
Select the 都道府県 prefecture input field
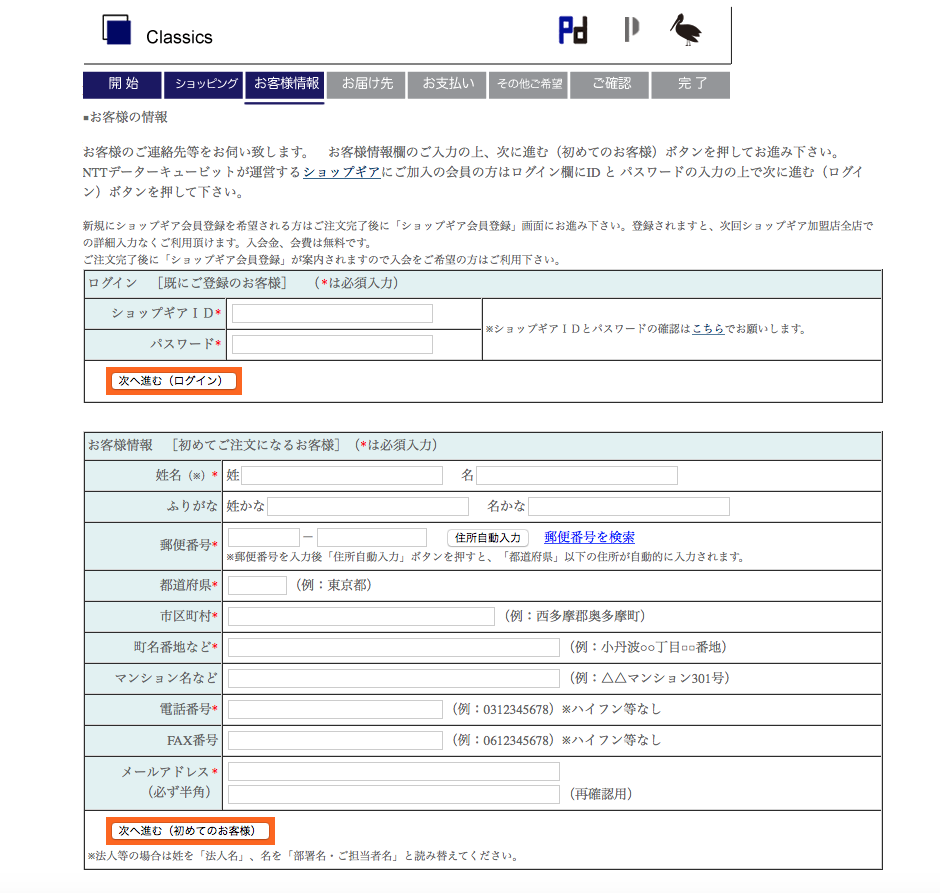coord(257,585)
